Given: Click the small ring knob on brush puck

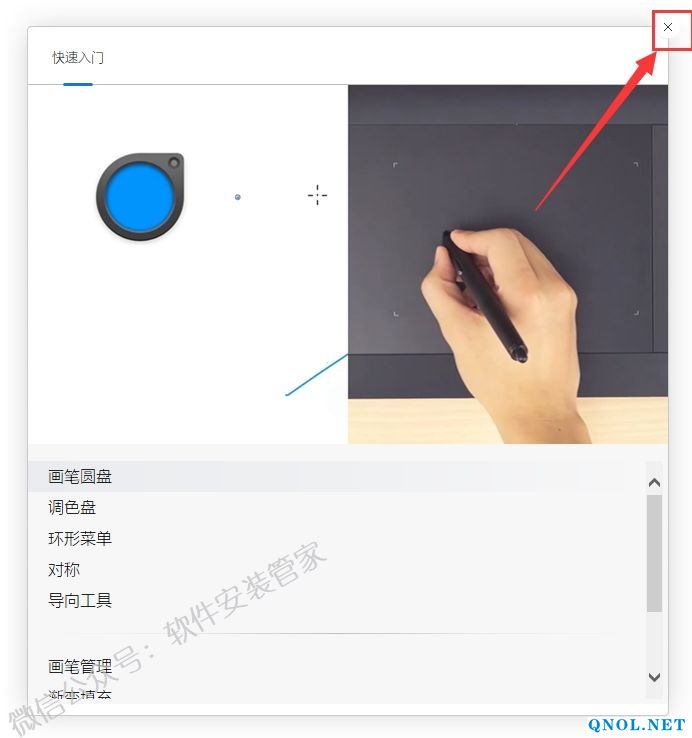Looking at the screenshot, I should (174, 163).
